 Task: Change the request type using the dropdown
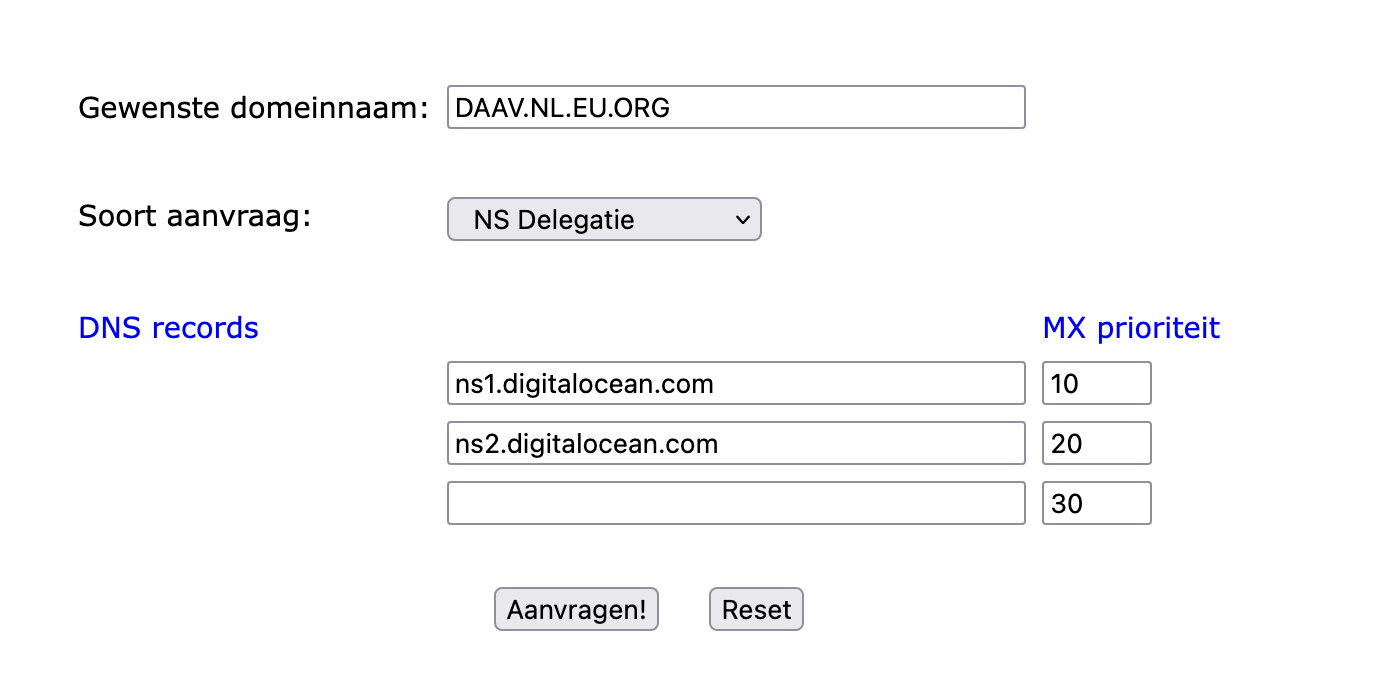point(604,219)
